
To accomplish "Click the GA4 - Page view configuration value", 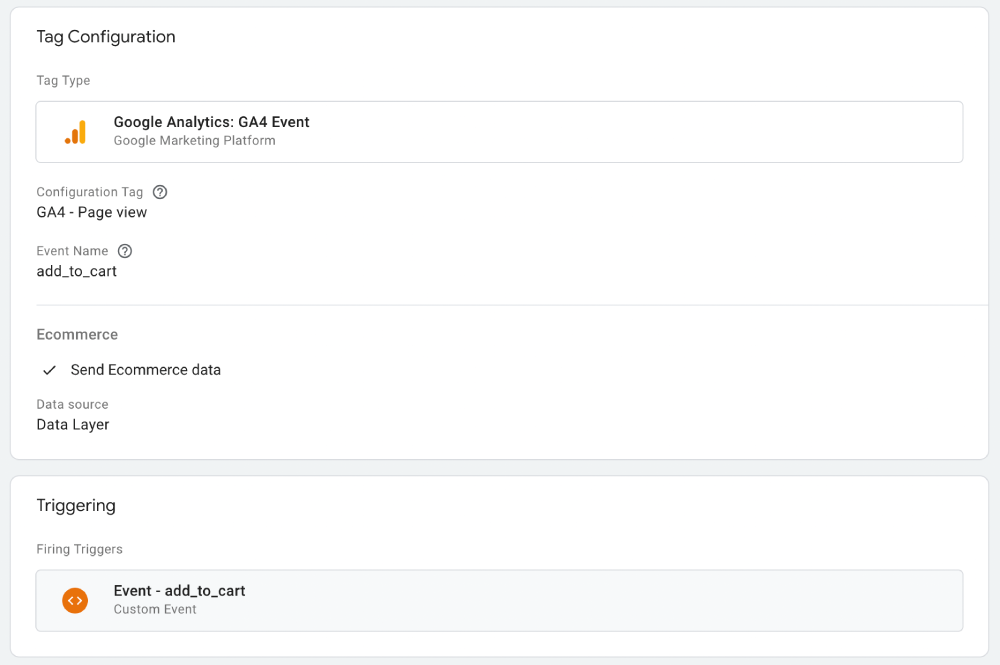I will 92,212.
